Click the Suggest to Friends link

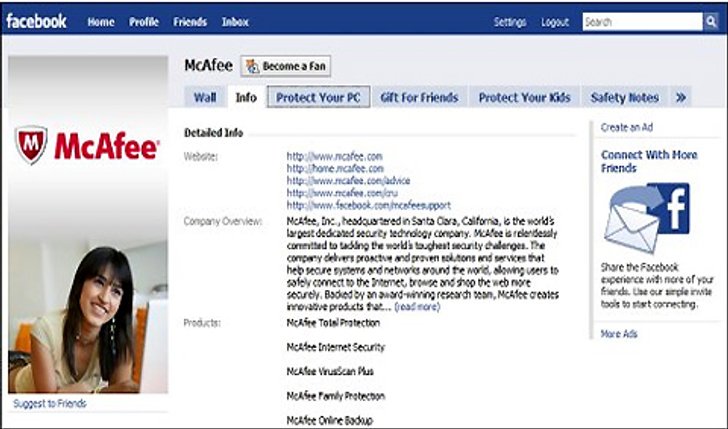coord(50,403)
